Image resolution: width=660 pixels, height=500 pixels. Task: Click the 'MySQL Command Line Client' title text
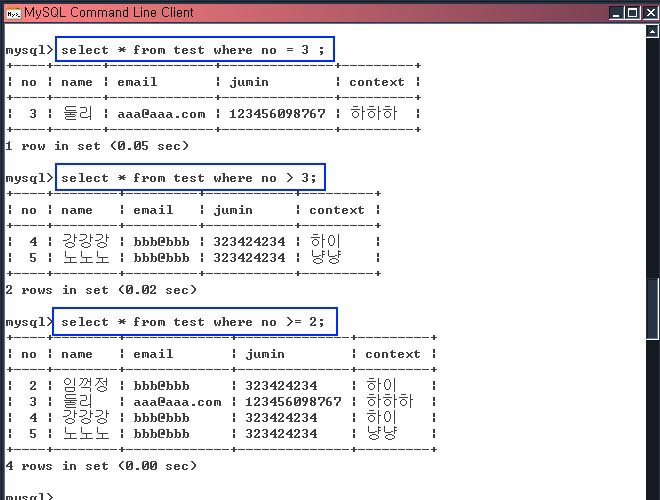click(x=109, y=13)
